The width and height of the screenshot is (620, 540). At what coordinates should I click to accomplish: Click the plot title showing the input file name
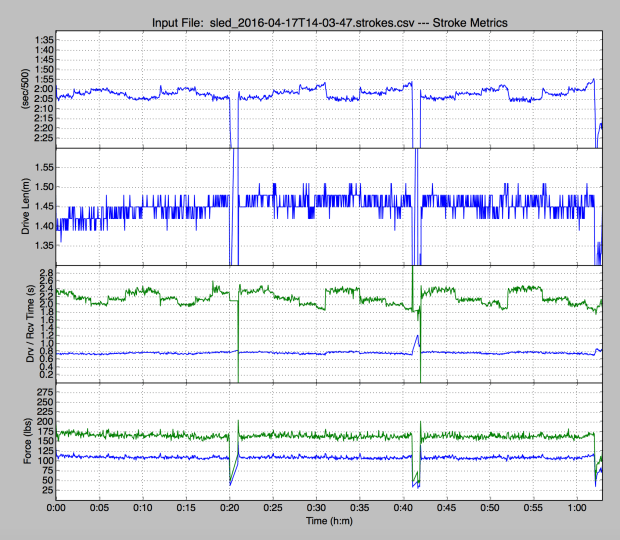(329, 19)
